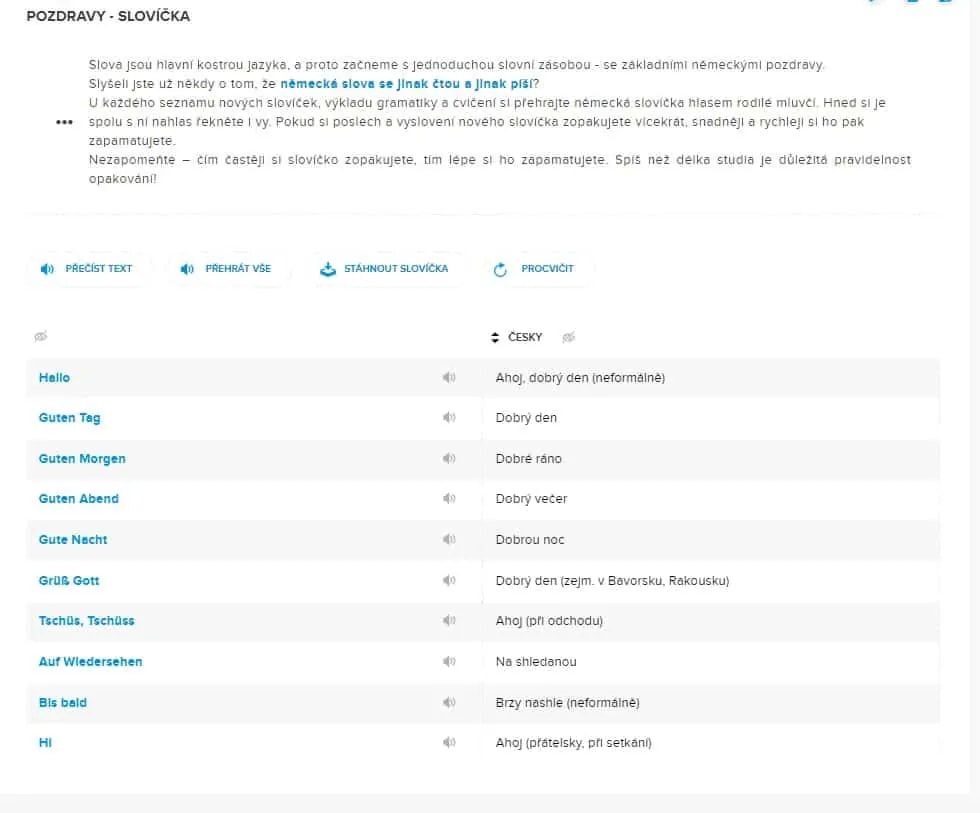Hide the Česky translation column

[568, 337]
